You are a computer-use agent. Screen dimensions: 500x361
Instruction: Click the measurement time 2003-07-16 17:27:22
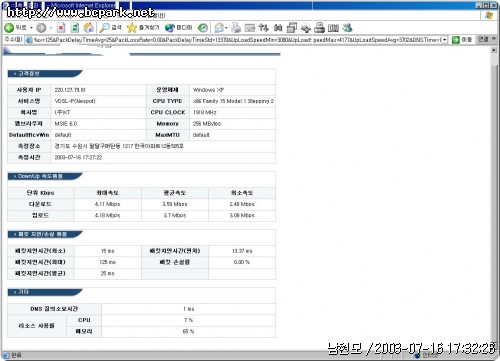(78, 157)
